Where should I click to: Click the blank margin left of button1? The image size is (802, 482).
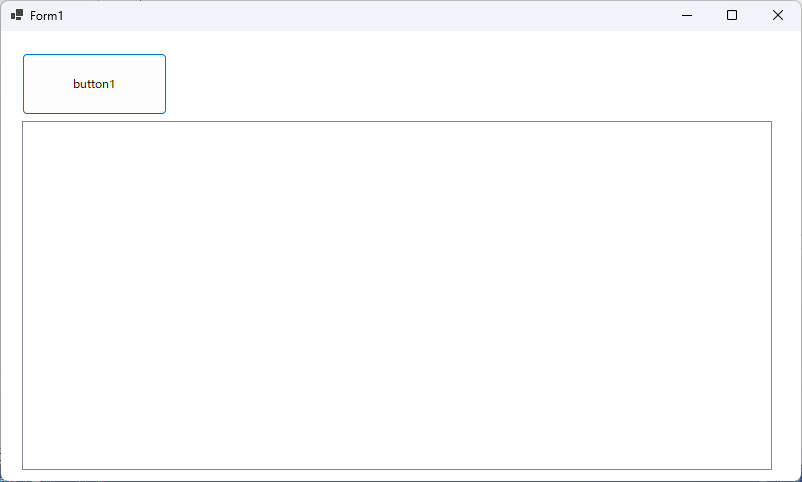(x=12, y=84)
